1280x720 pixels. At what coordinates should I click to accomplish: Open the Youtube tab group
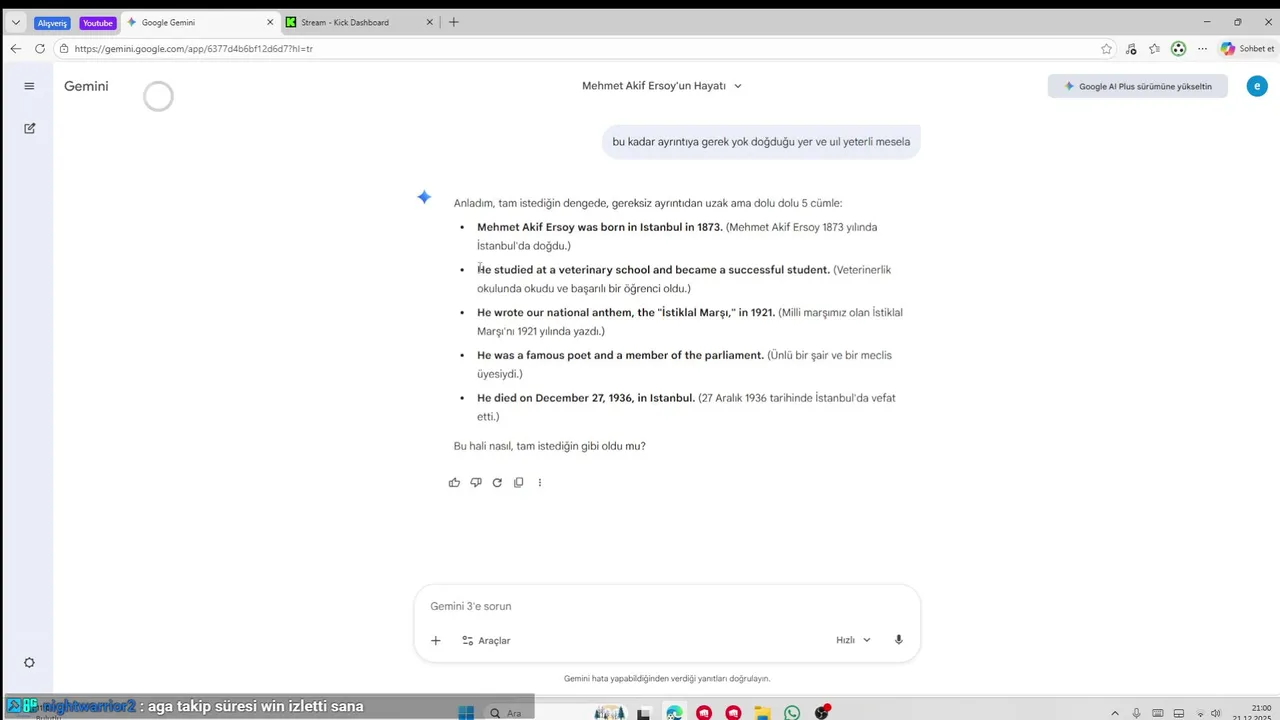pyautogui.click(x=98, y=22)
